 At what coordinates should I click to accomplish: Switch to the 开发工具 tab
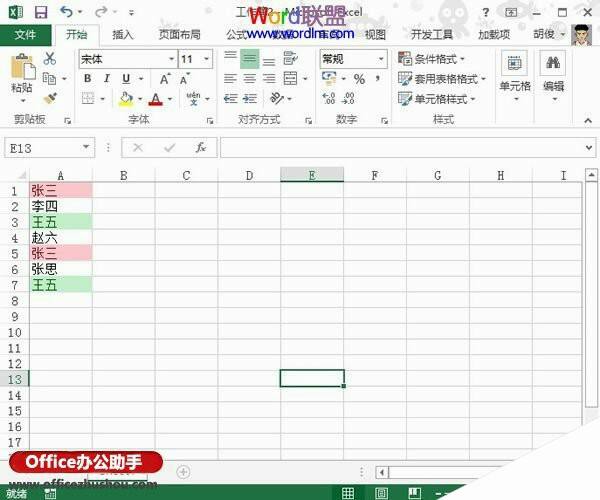click(x=432, y=35)
